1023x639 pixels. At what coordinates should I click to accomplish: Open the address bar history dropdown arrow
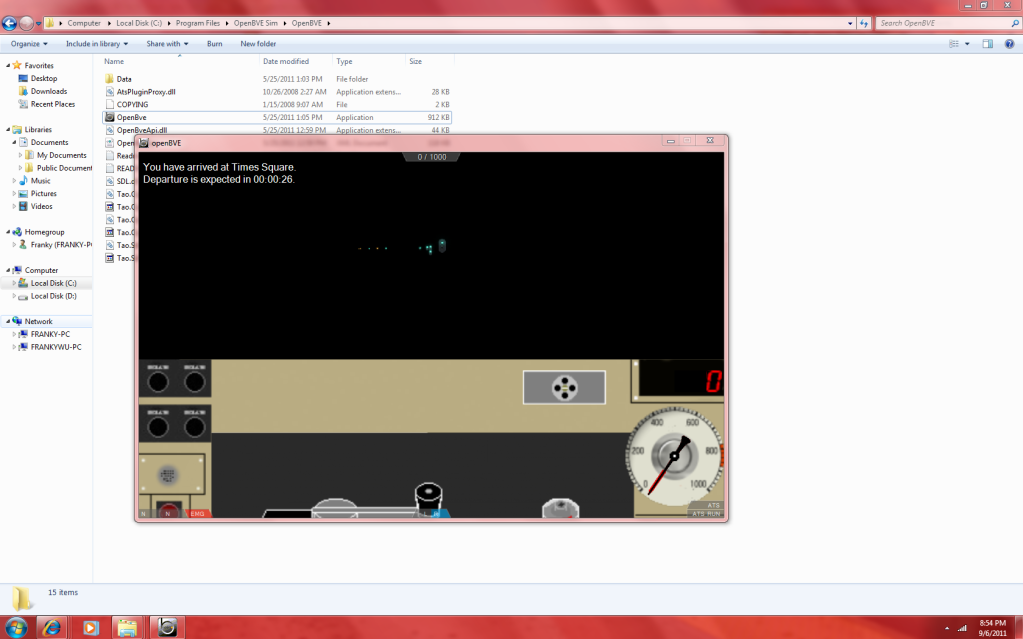coord(850,23)
